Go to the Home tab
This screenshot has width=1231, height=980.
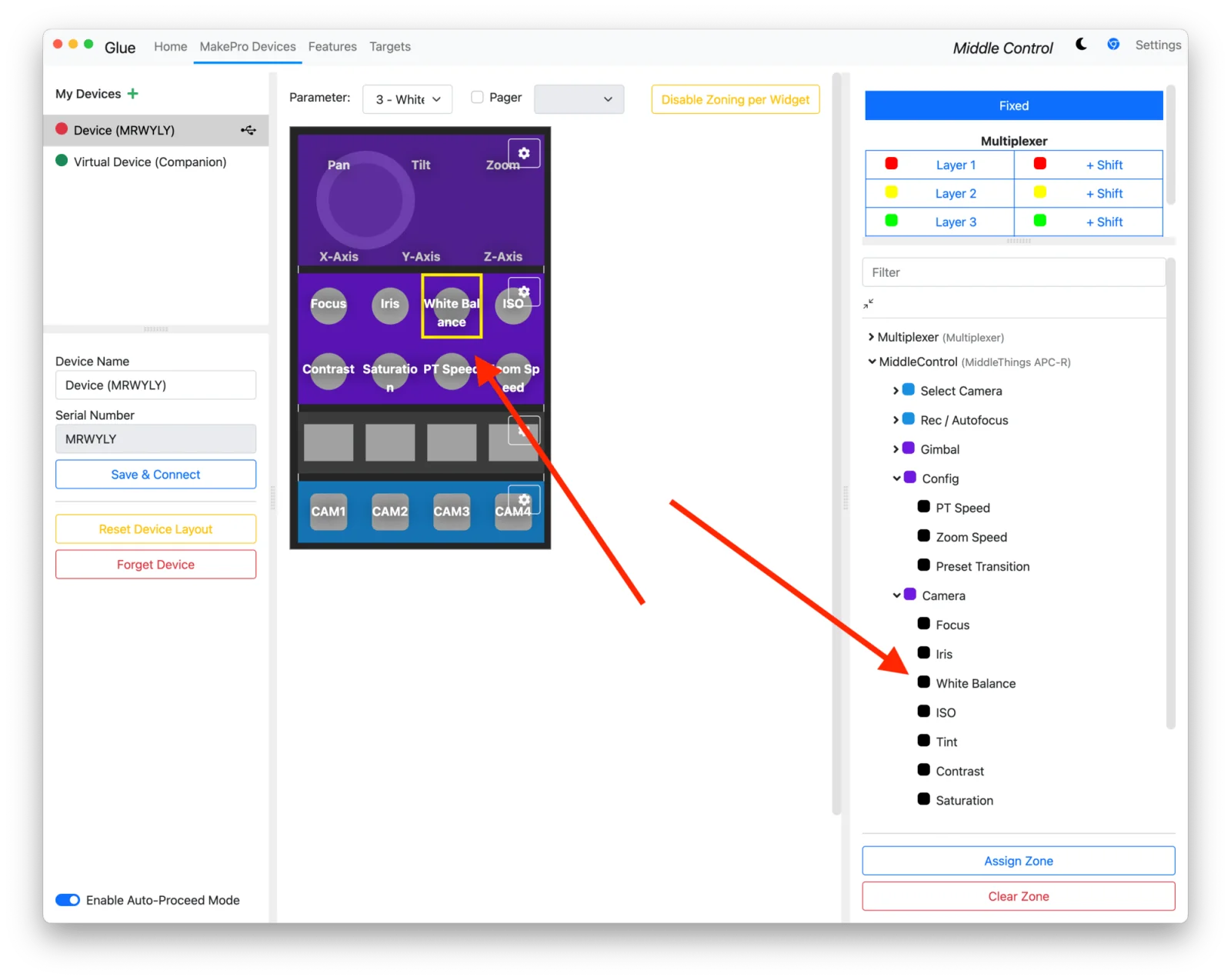(170, 46)
